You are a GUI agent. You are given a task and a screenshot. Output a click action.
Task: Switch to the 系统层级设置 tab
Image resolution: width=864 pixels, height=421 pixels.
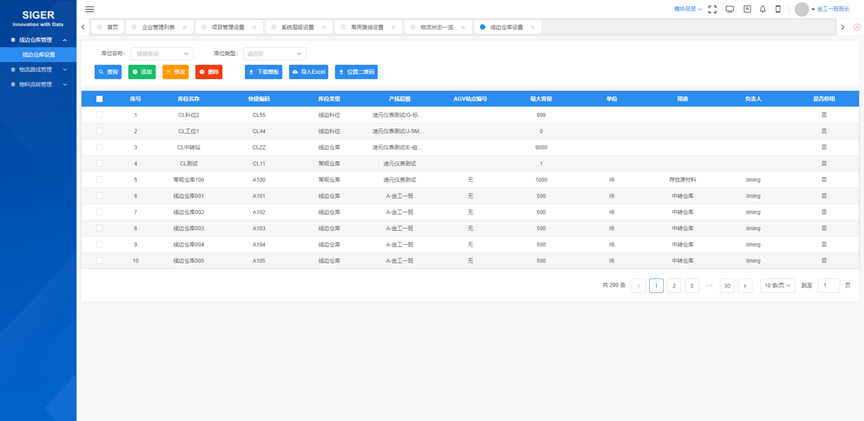[298, 27]
